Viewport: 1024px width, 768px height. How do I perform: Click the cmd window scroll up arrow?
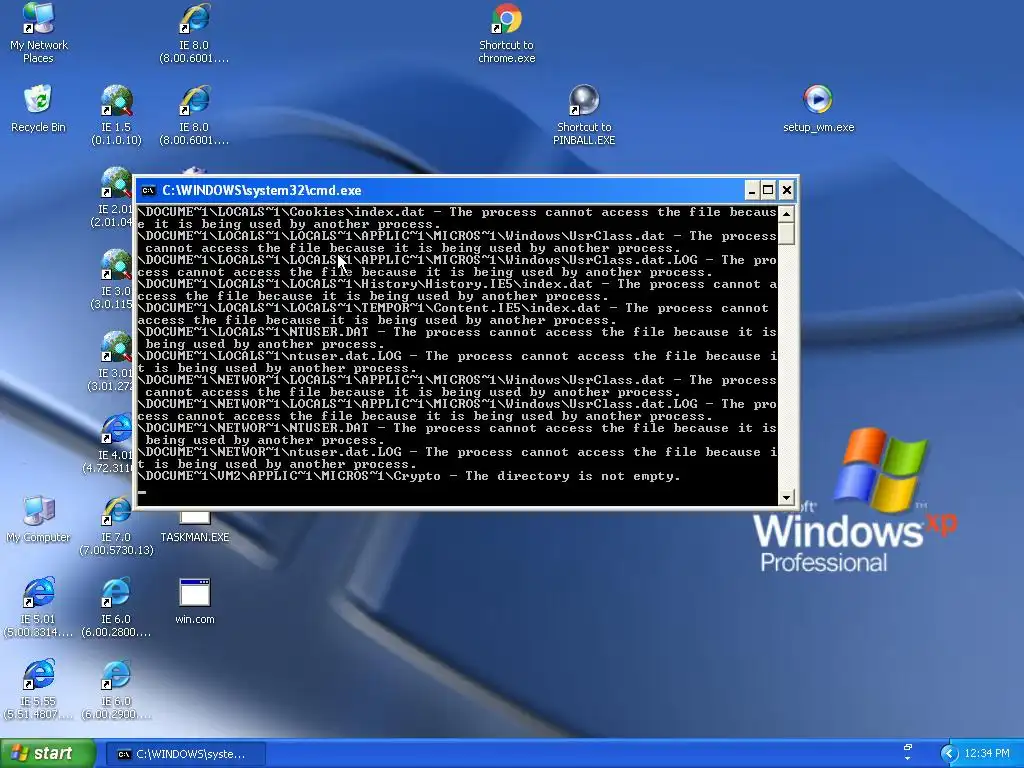786,214
